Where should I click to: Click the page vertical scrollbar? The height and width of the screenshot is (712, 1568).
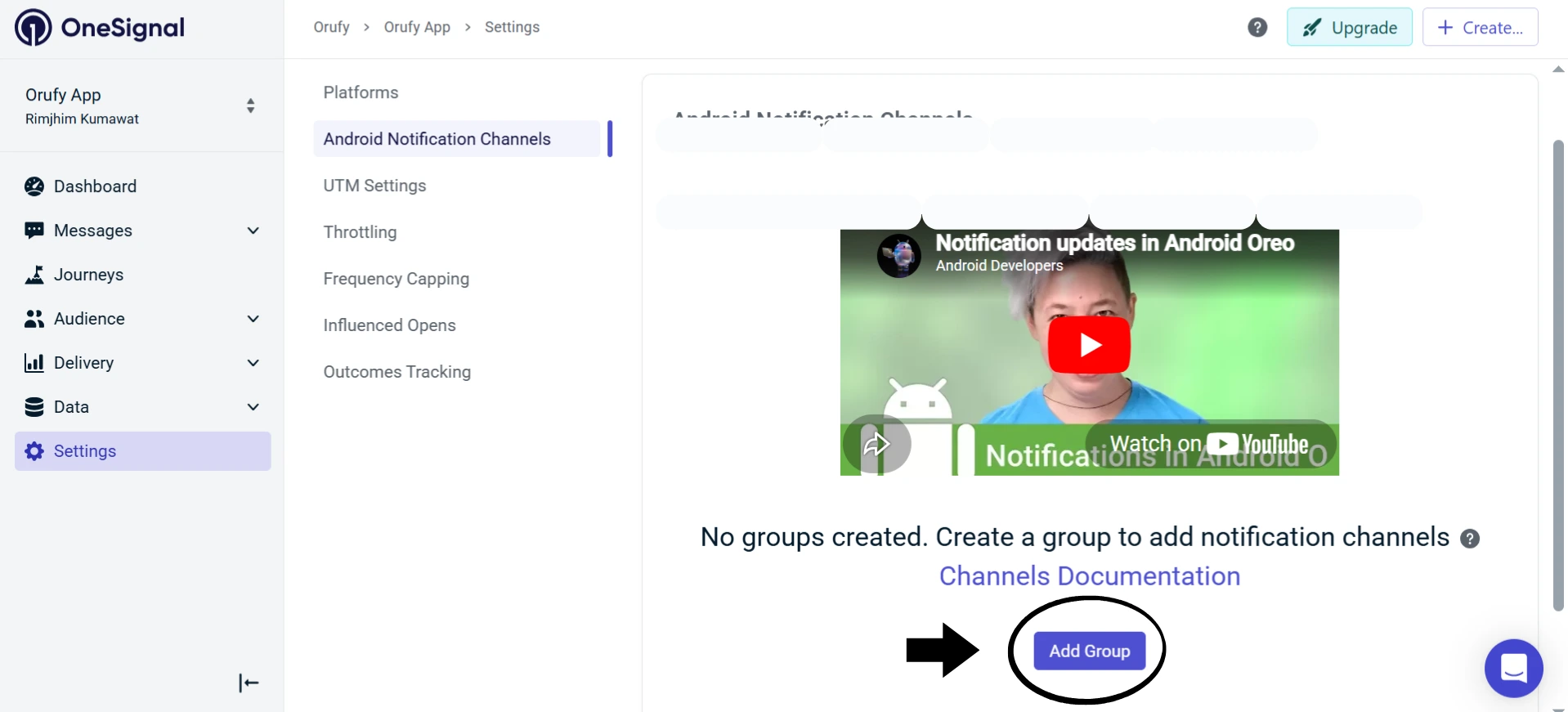tap(1558, 375)
